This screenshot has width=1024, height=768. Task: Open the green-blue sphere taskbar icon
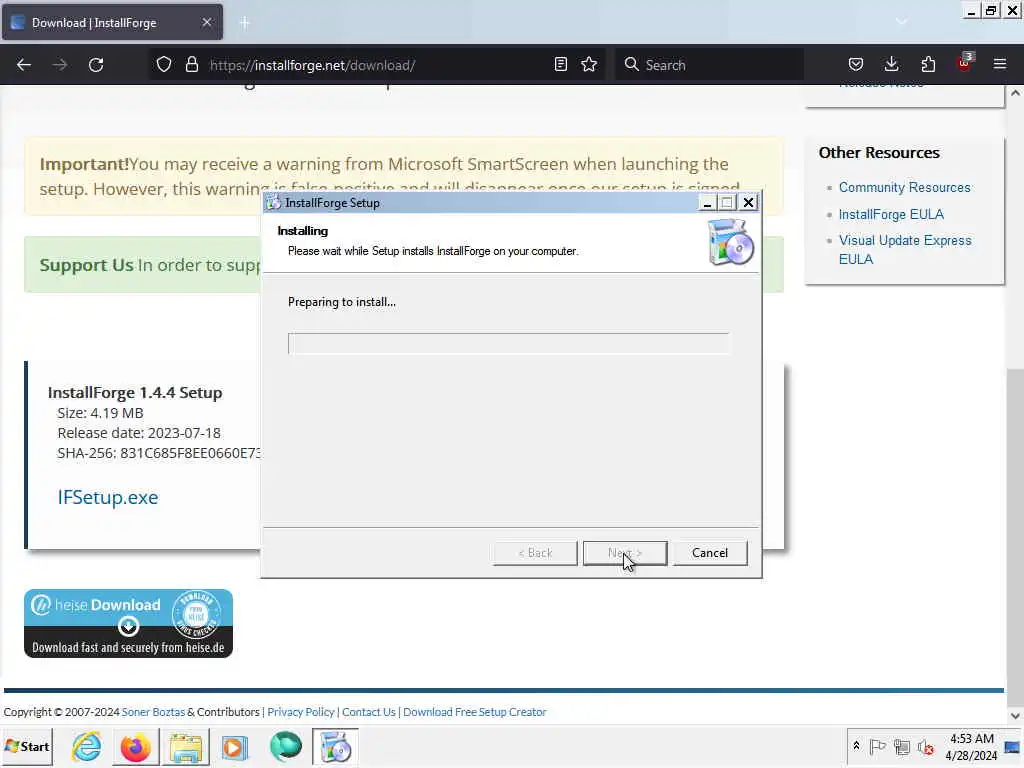click(x=285, y=747)
